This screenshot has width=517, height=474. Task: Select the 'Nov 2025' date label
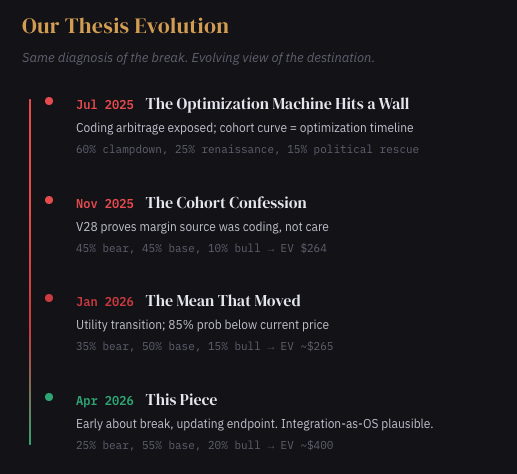105,204
